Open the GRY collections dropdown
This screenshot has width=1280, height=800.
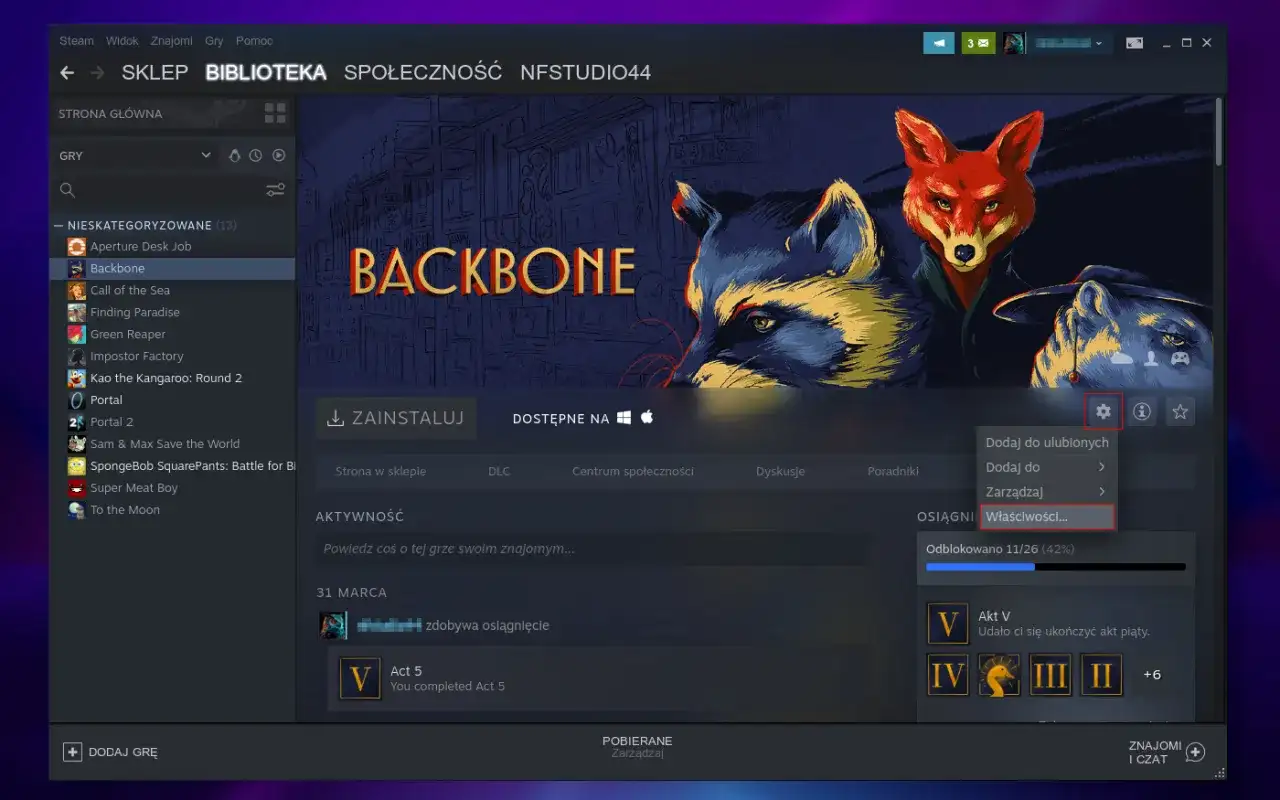(x=135, y=155)
